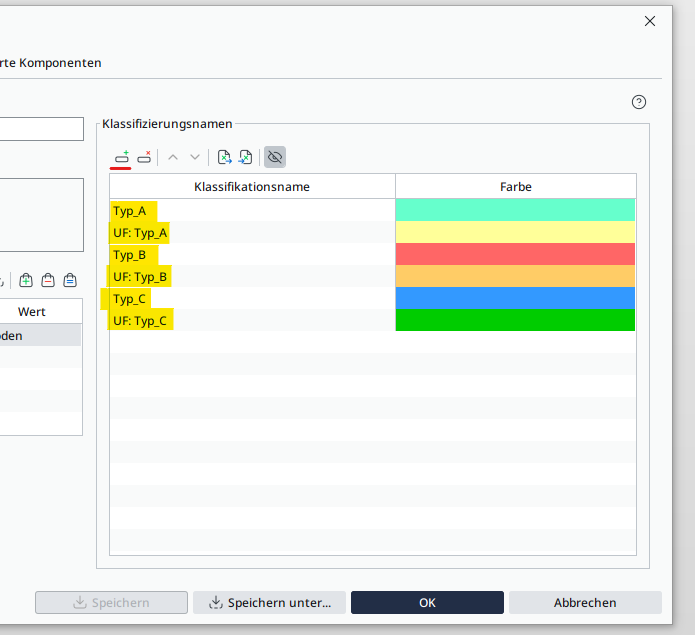Open the Speichern unter... dialog
695x635 pixels.
(x=269, y=602)
